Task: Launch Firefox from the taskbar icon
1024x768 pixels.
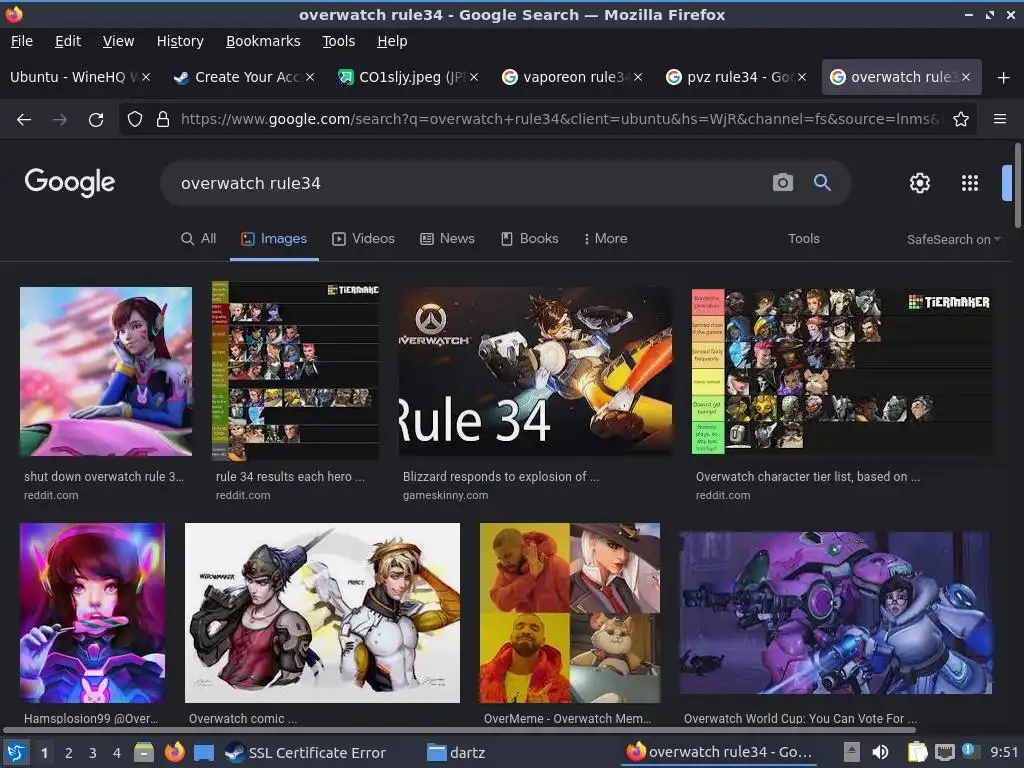Action: click(x=174, y=752)
